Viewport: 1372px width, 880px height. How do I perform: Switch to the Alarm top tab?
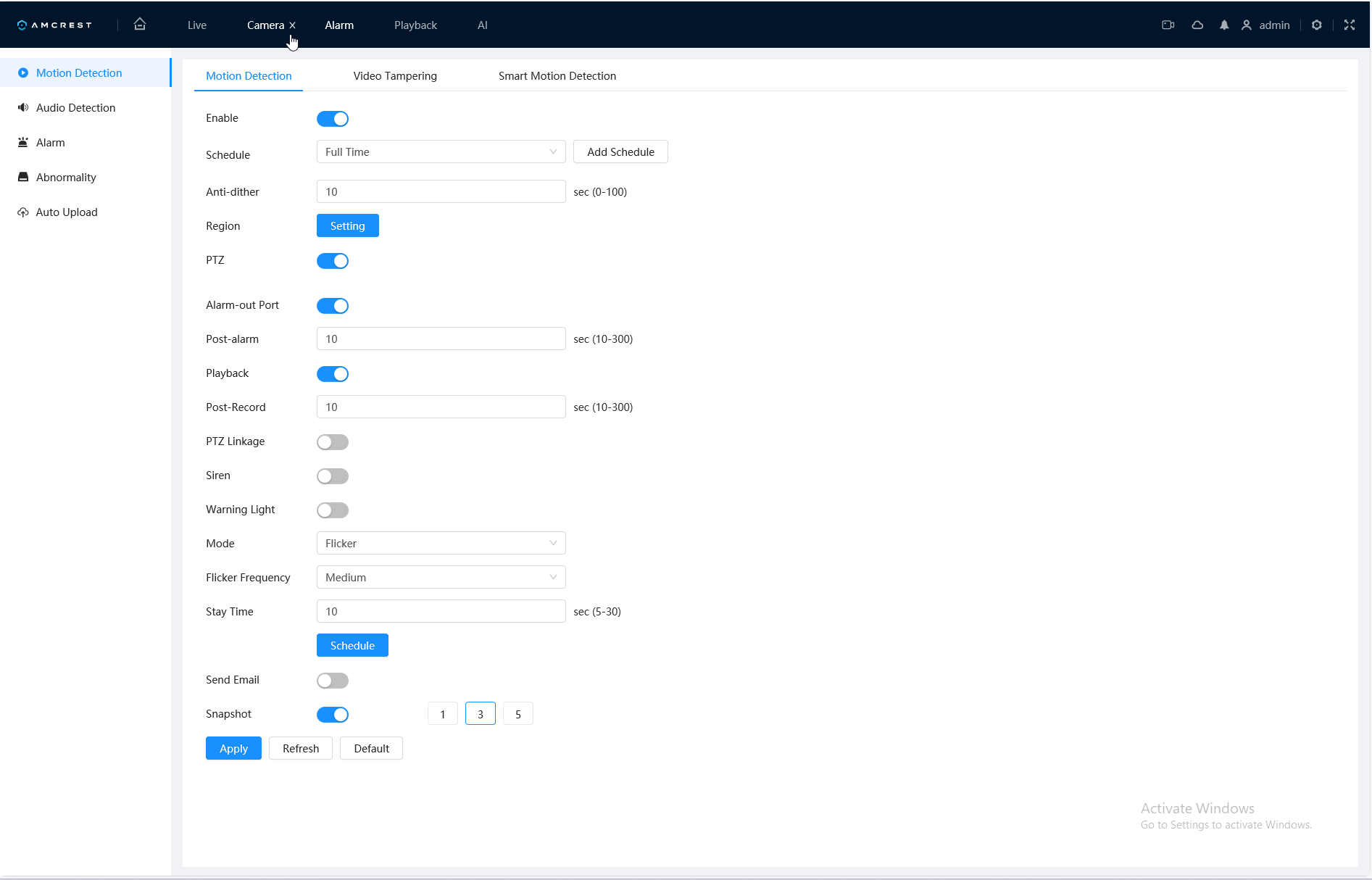(339, 25)
